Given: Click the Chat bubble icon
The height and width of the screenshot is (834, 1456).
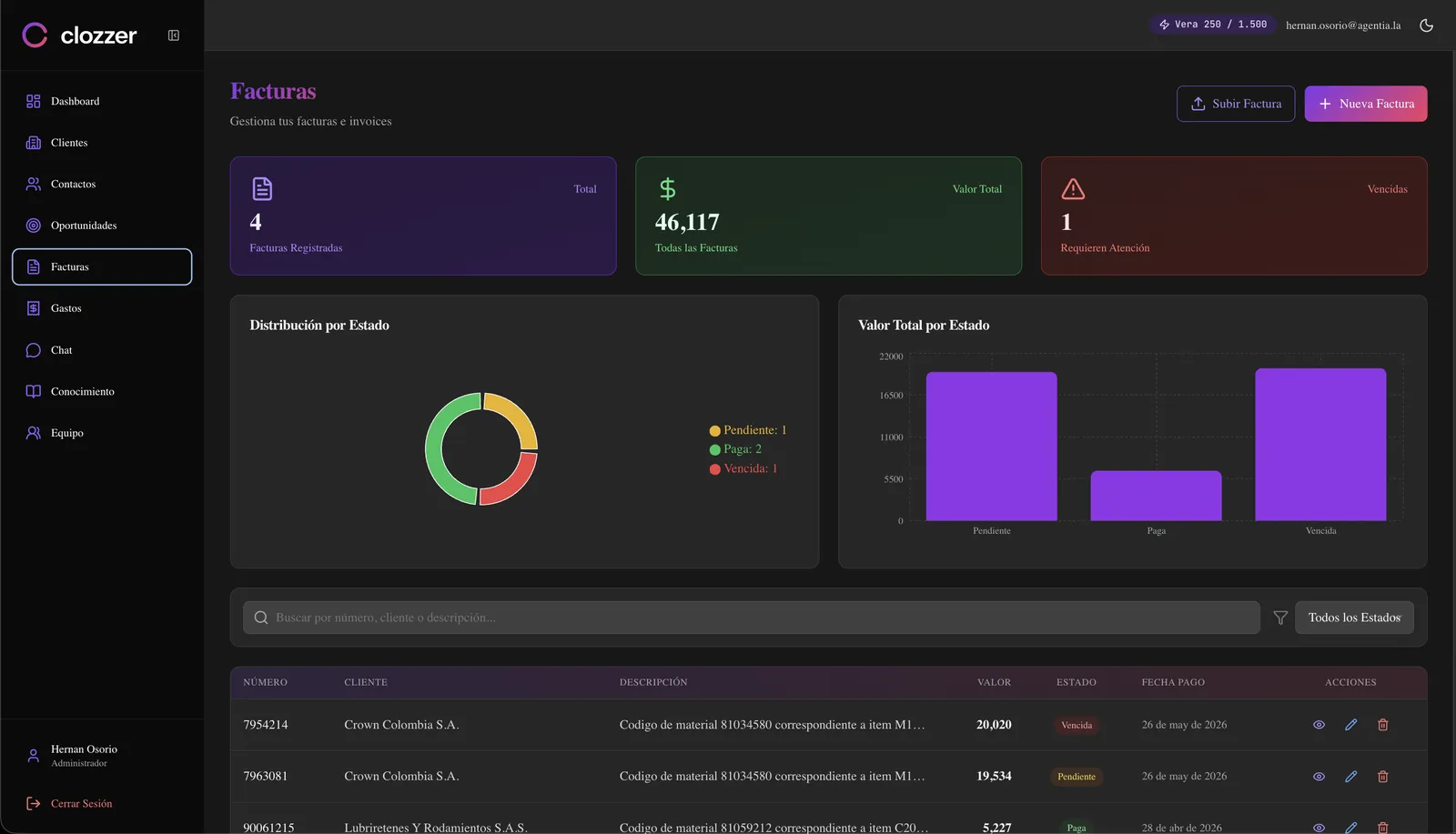Looking at the screenshot, I should (34, 350).
